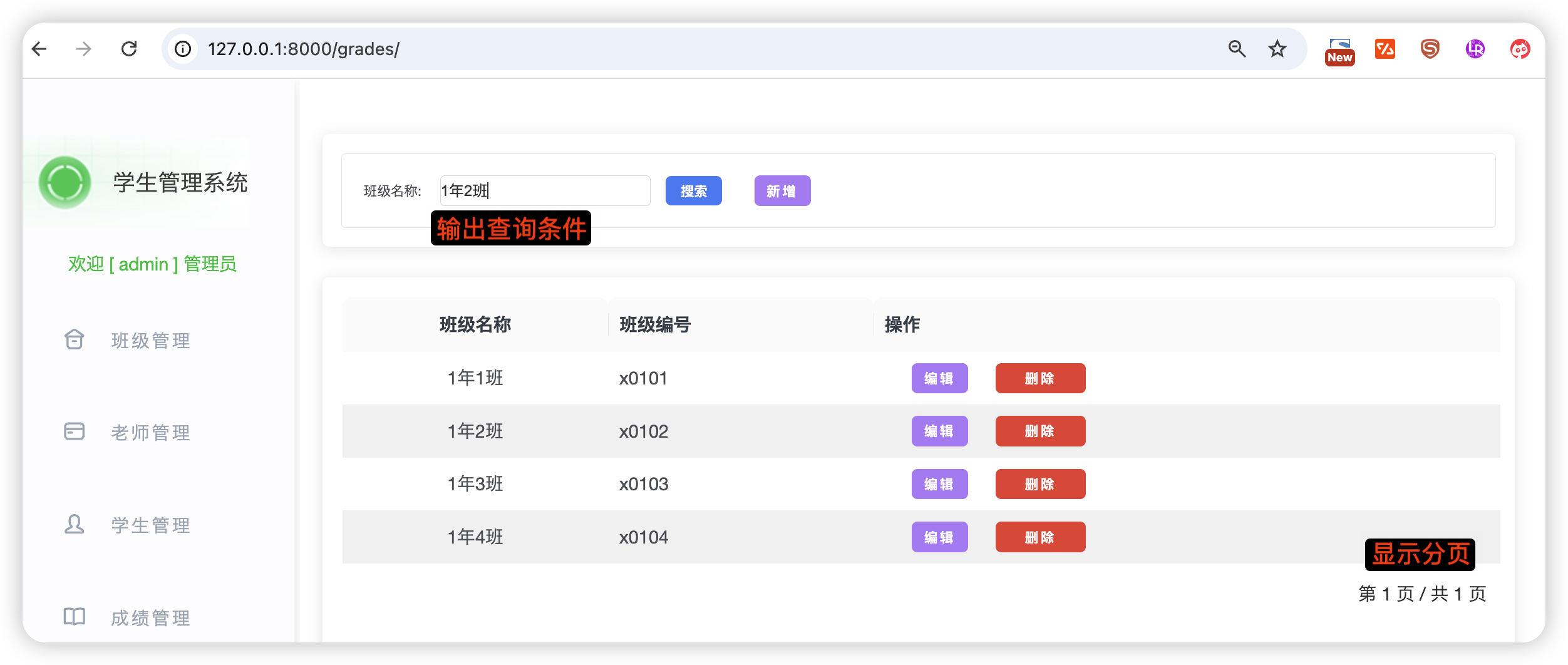The width and height of the screenshot is (1568, 665).
Task: Click the browser URL address bar
Action: click(x=689, y=49)
